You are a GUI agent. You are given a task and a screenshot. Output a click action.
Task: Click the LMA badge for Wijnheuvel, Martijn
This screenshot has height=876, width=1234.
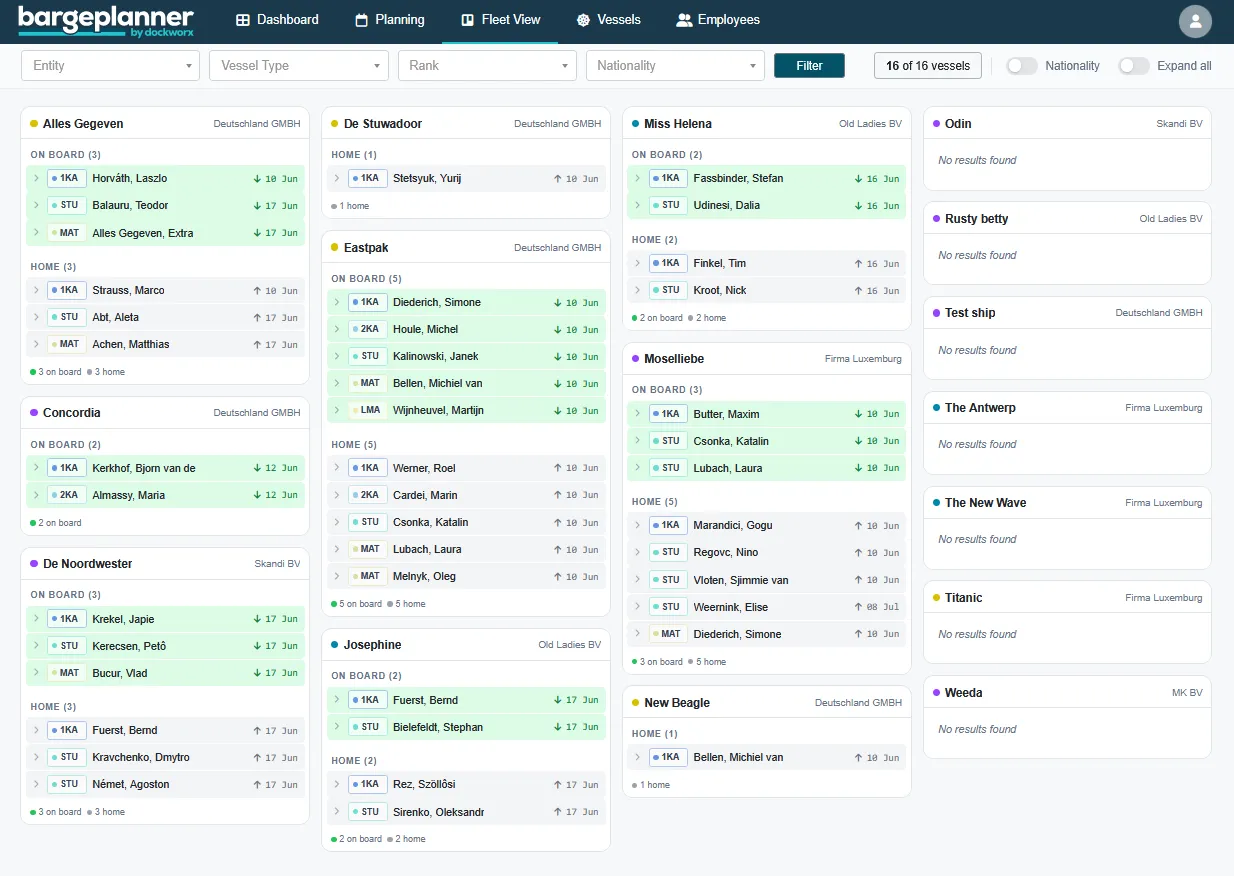[368, 411]
